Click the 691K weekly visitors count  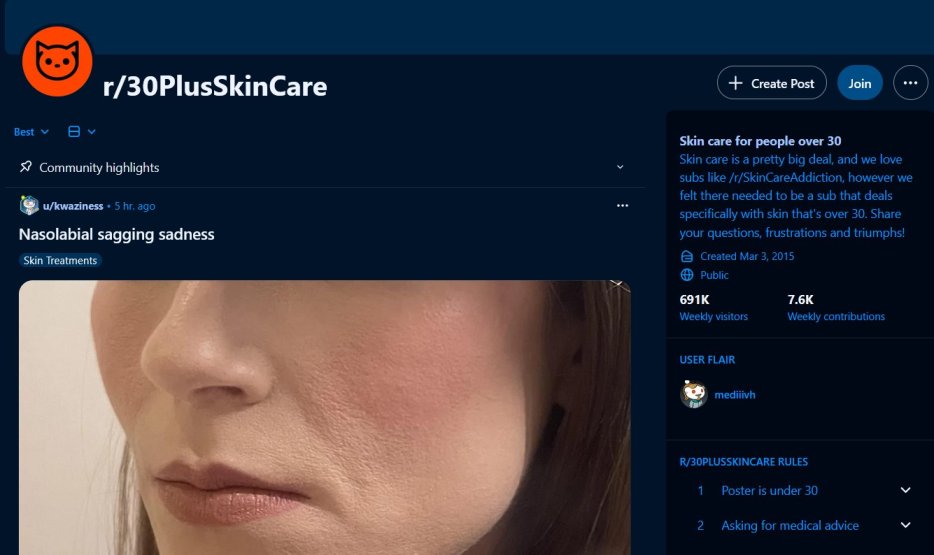tap(695, 300)
